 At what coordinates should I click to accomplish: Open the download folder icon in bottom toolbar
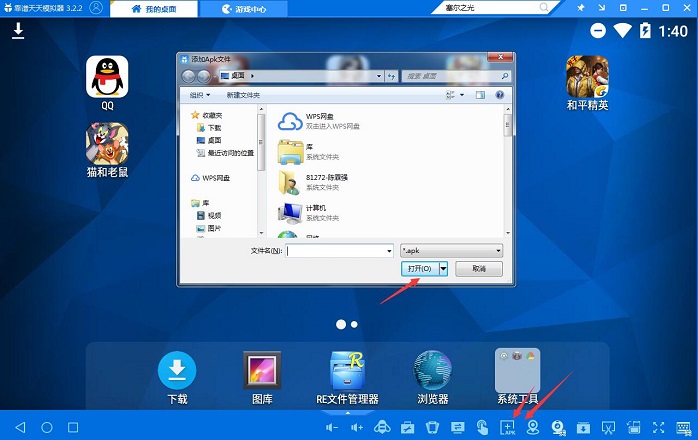583,428
